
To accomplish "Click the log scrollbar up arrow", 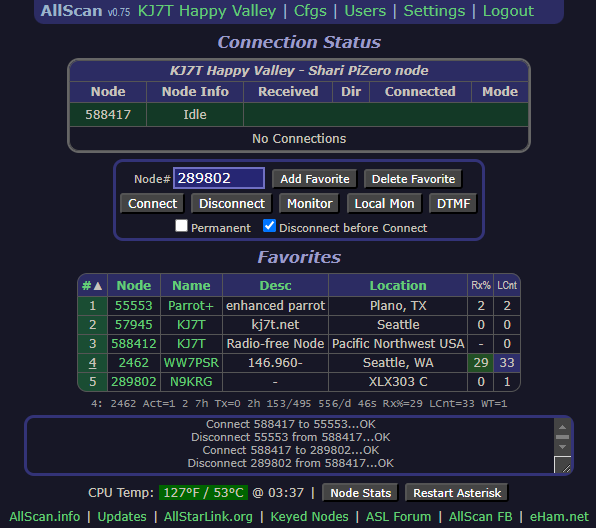I will (562, 427).
